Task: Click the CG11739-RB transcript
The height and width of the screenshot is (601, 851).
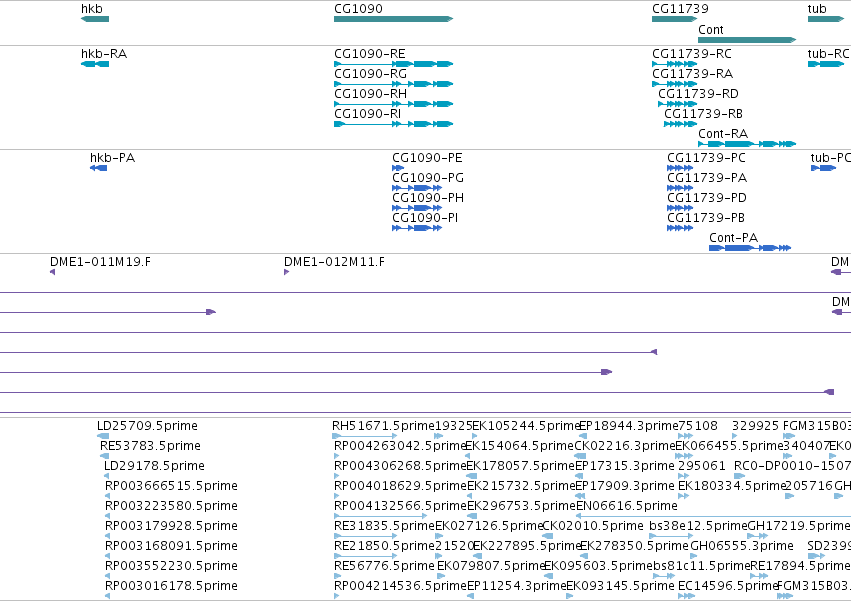Action: [681, 124]
